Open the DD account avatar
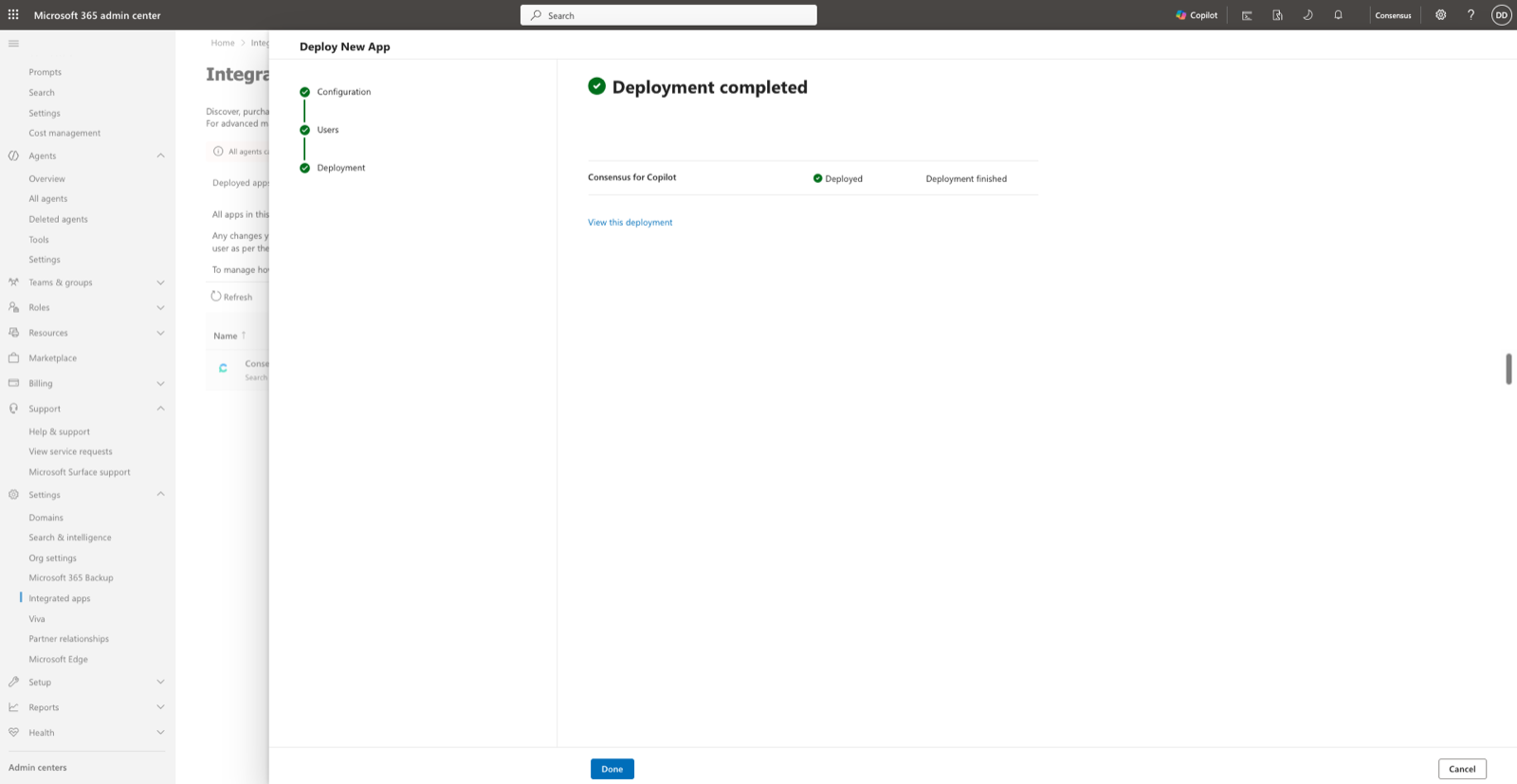The width and height of the screenshot is (1517, 784). [x=1501, y=15]
